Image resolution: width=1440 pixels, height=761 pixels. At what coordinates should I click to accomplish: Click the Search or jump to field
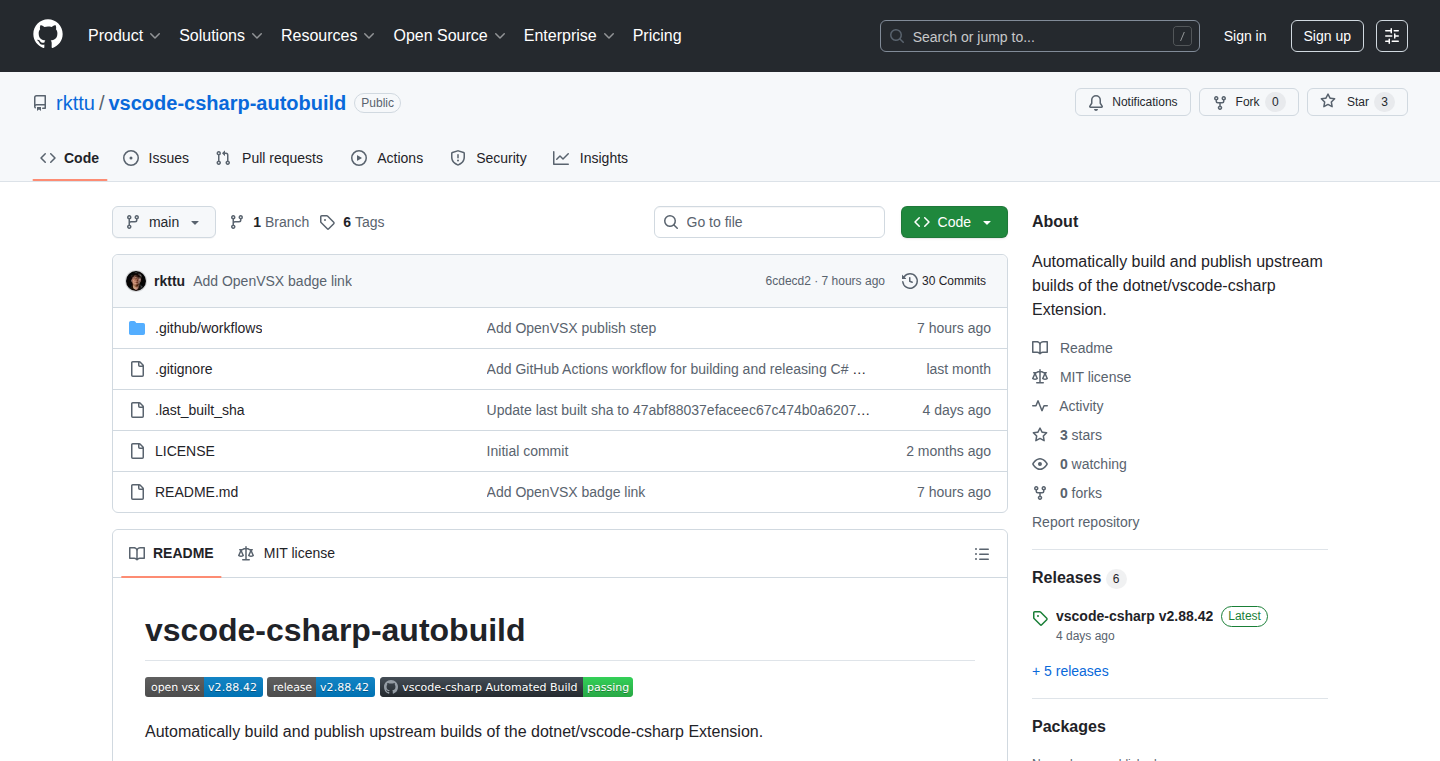[x=1040, y=36]
